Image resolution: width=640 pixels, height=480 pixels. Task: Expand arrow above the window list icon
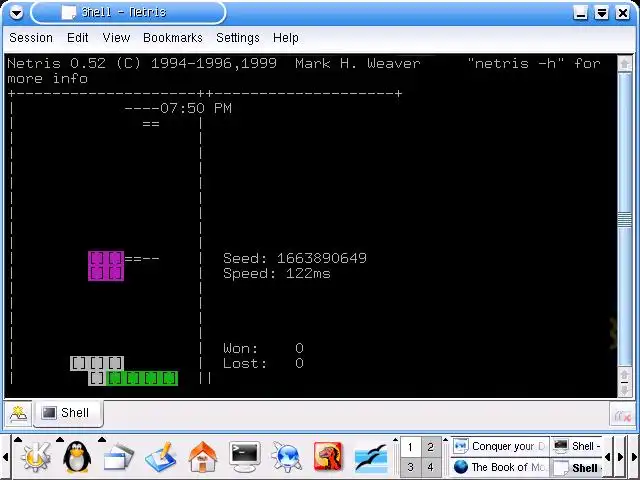(x=102, y=440)
